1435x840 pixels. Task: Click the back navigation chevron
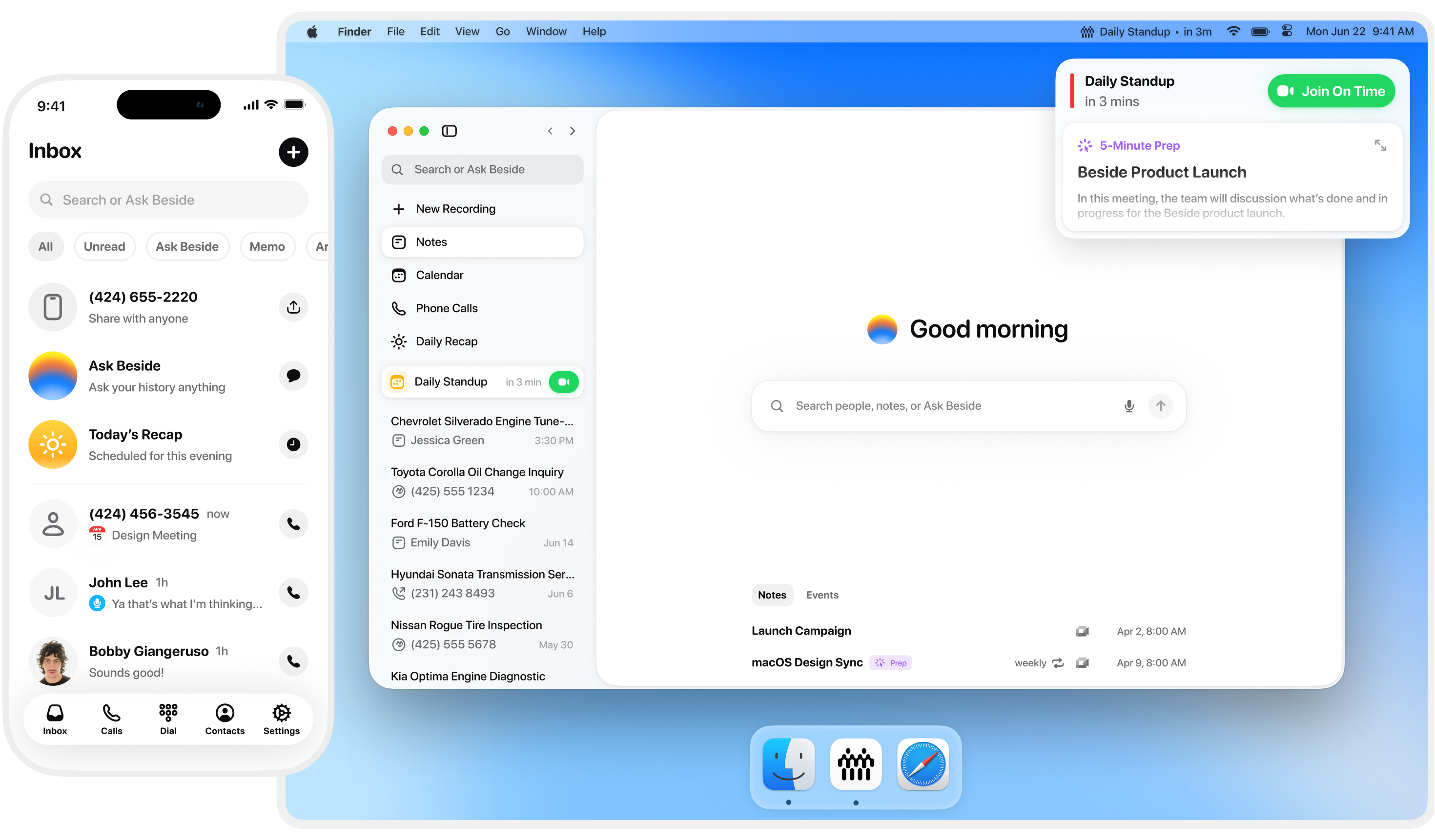coord(550,131)
